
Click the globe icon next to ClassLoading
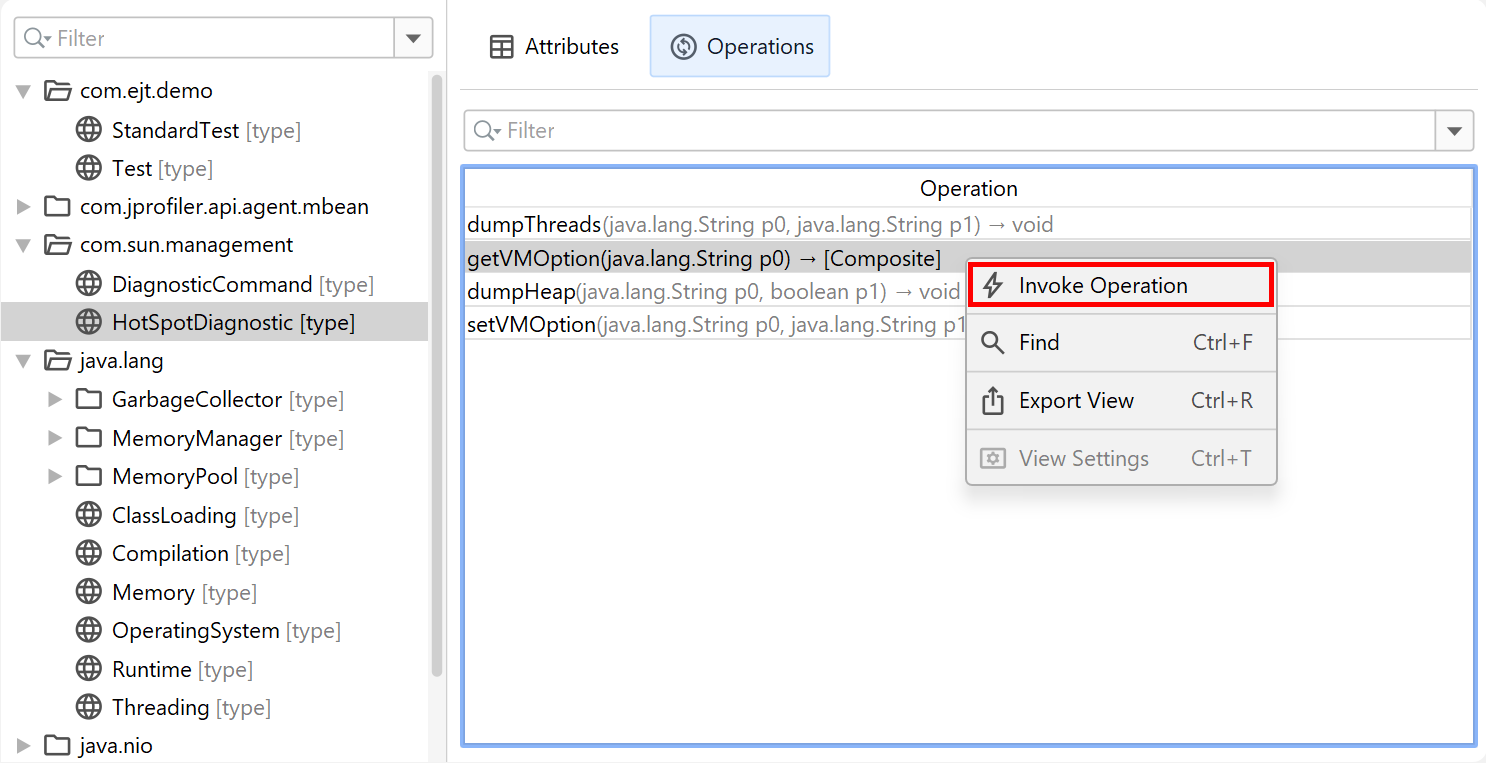[89, 515]
